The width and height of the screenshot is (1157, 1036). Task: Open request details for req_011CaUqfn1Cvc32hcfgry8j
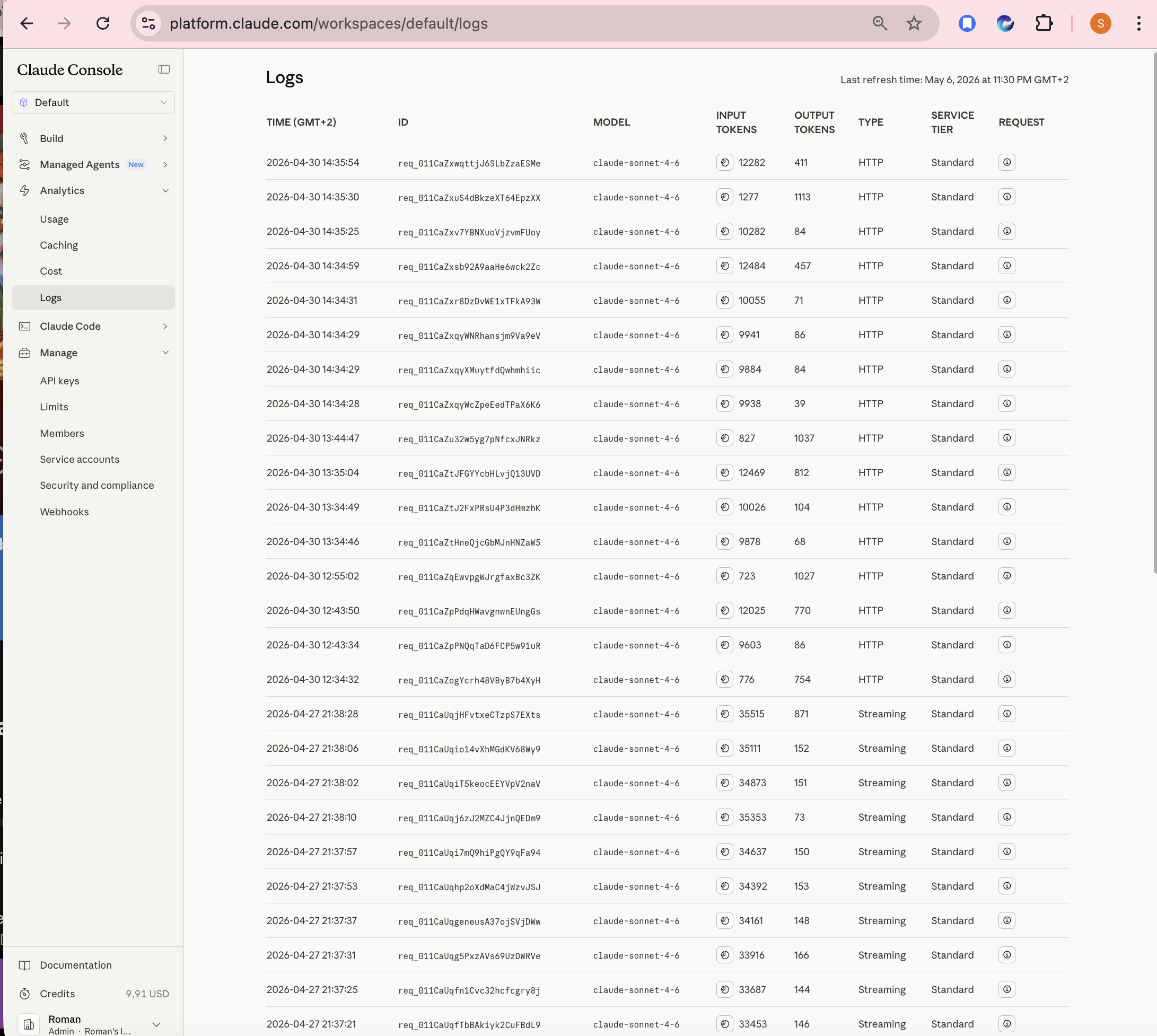(1007, 989)
